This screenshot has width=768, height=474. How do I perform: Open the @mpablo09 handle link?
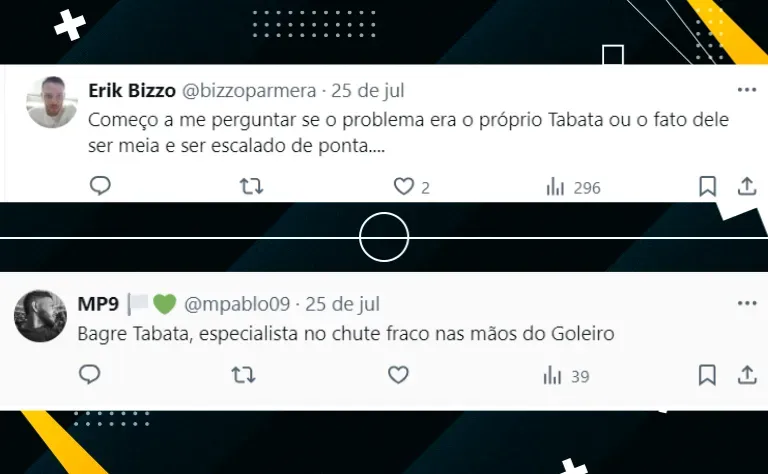[237, 304]
